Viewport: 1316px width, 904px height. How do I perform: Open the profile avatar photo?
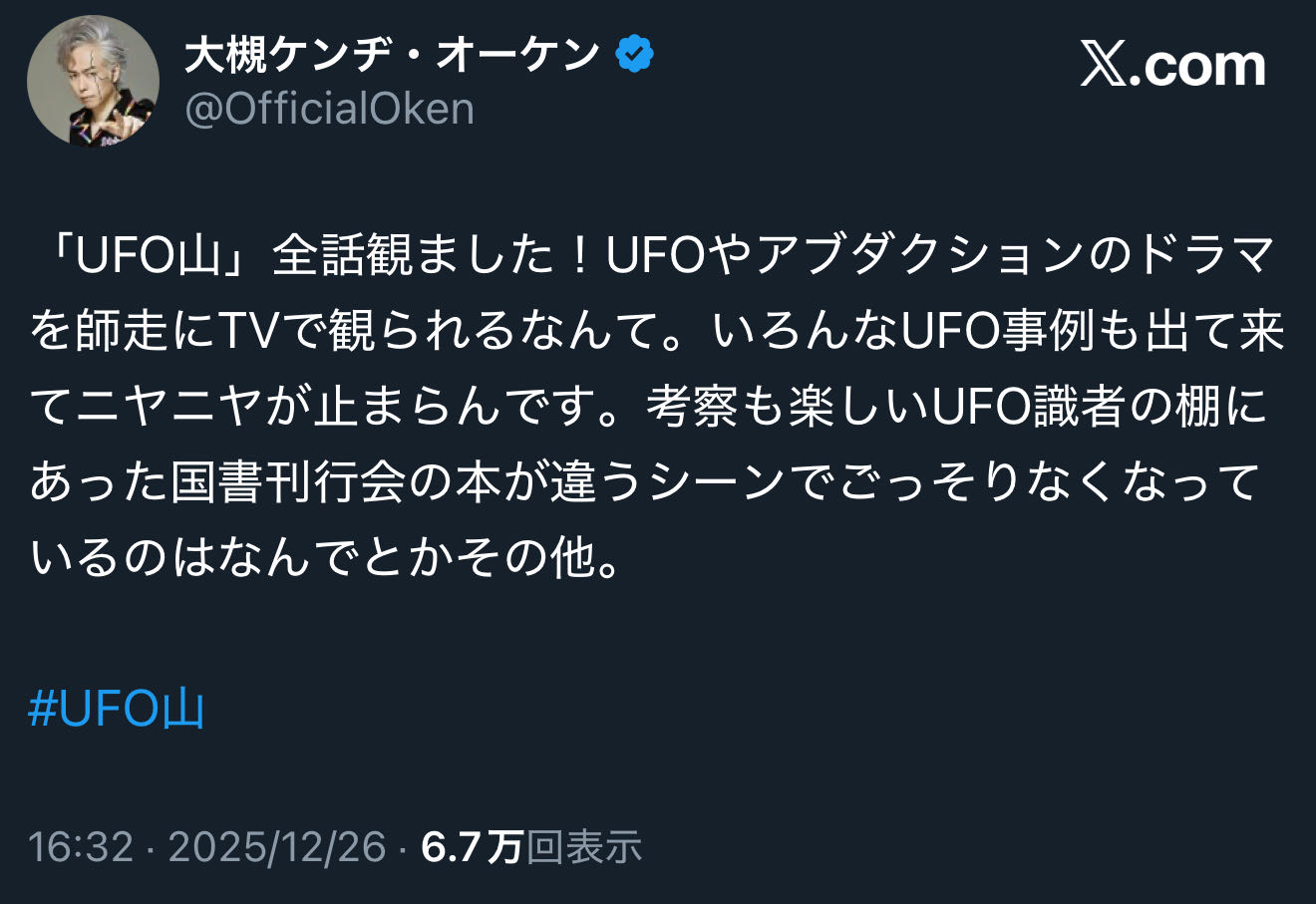(x=93, y=82)
